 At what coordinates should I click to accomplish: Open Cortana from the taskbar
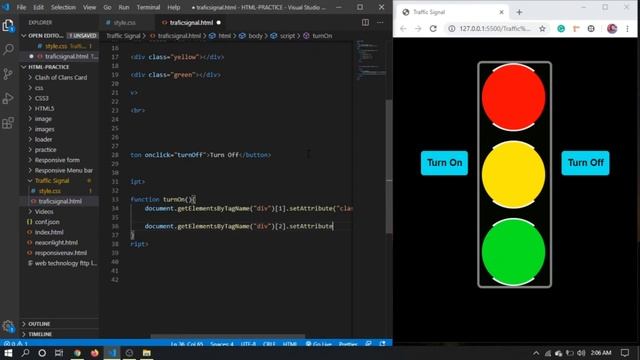(x=42, y=353)
